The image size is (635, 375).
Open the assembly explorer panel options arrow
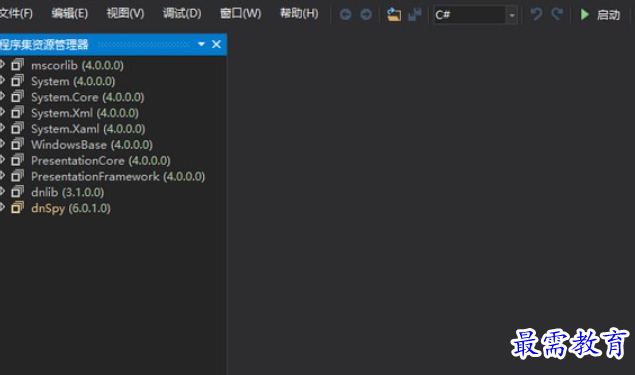[201, 44]
